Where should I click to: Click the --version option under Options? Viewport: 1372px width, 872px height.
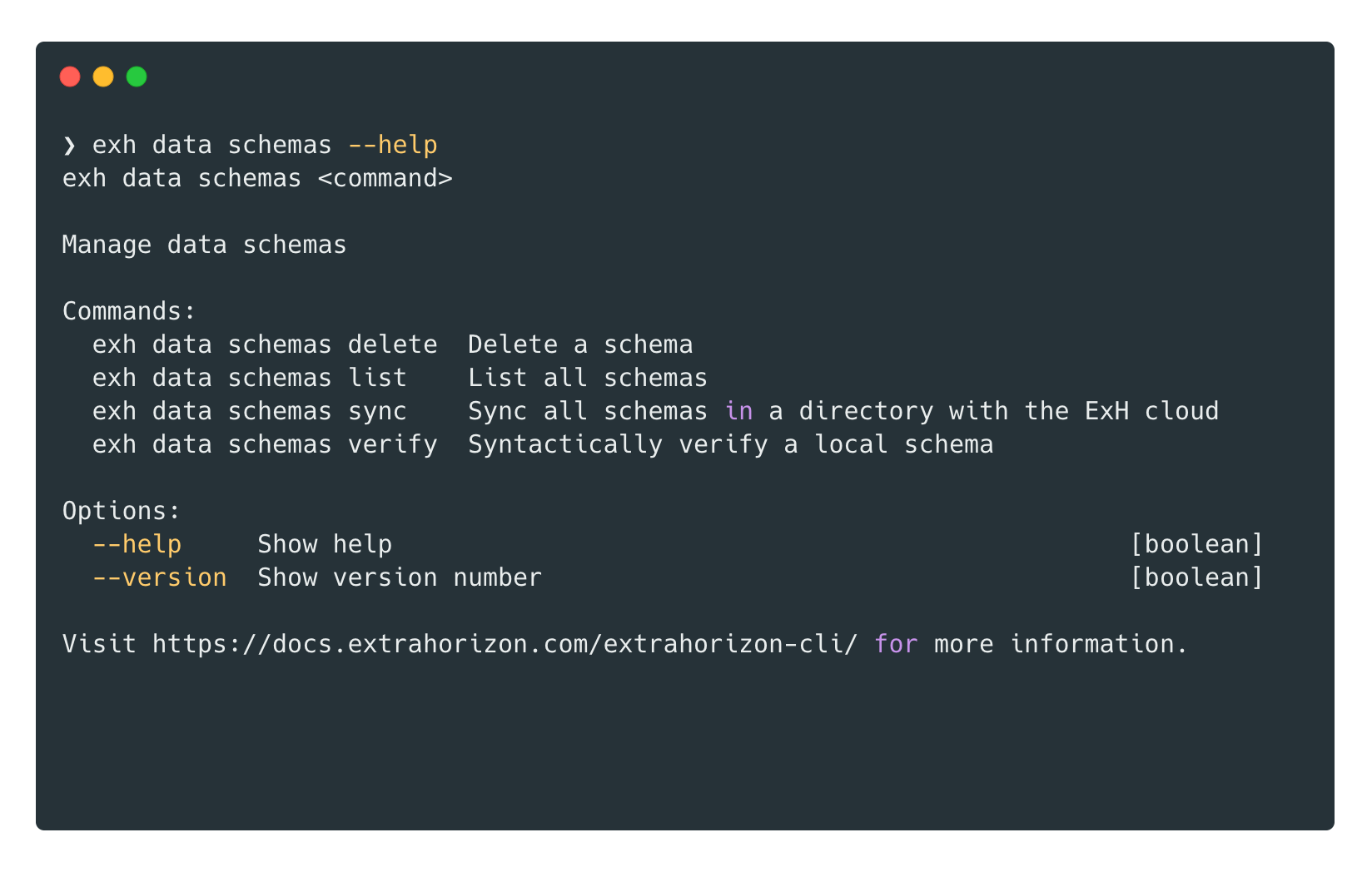pos(159,578)
